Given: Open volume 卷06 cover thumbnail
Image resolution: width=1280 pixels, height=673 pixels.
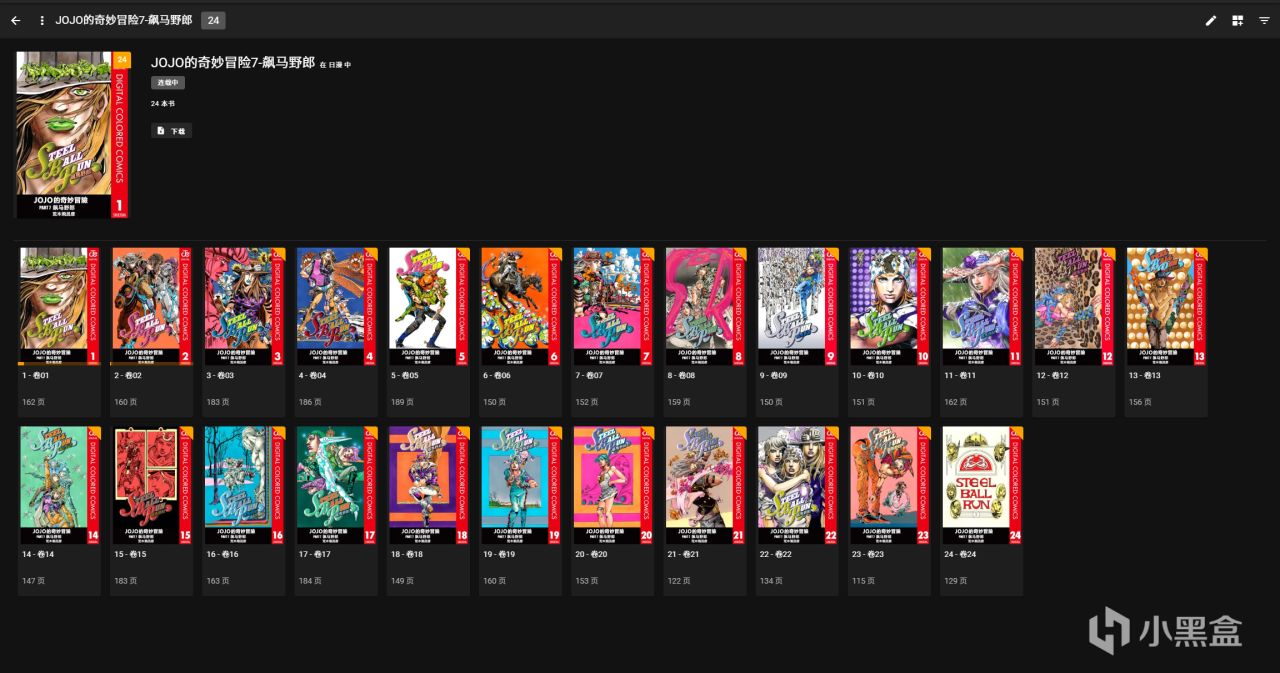Looking at the screenshot, I should 520,306.
